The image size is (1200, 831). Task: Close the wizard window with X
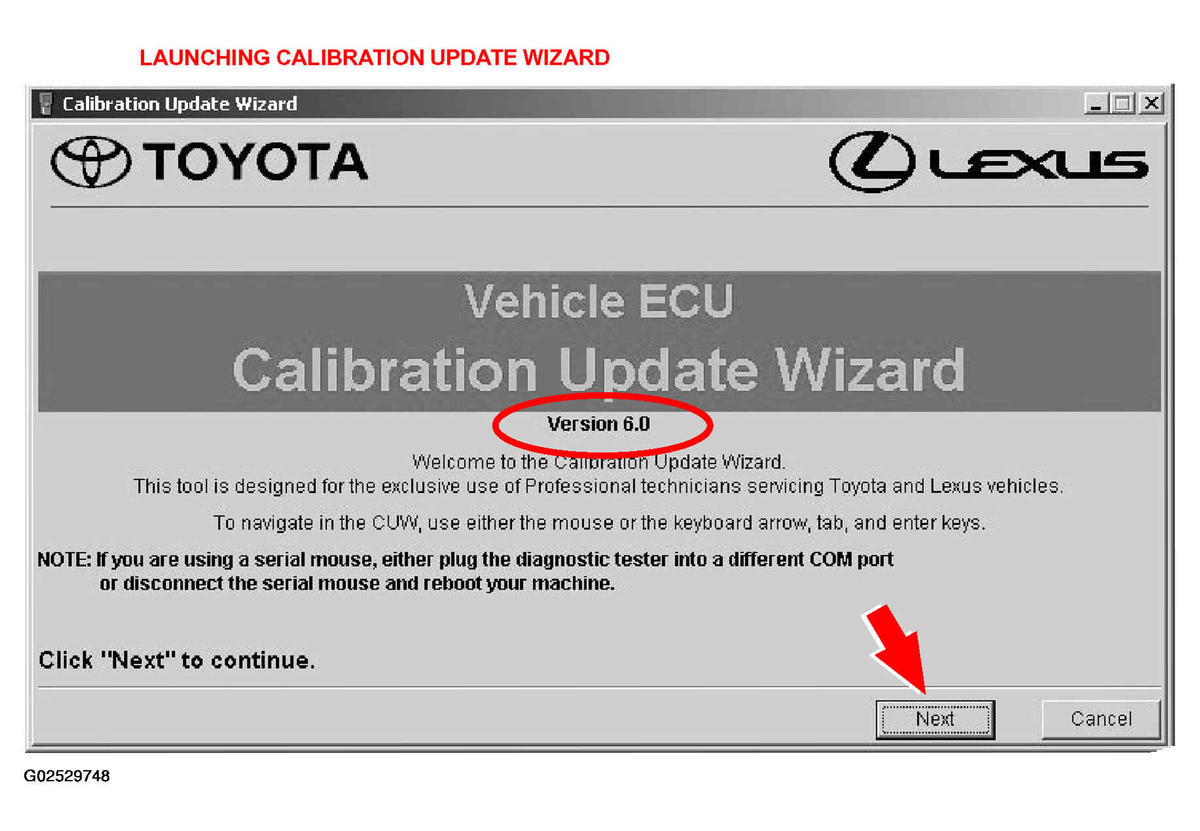pos(1151,103)
